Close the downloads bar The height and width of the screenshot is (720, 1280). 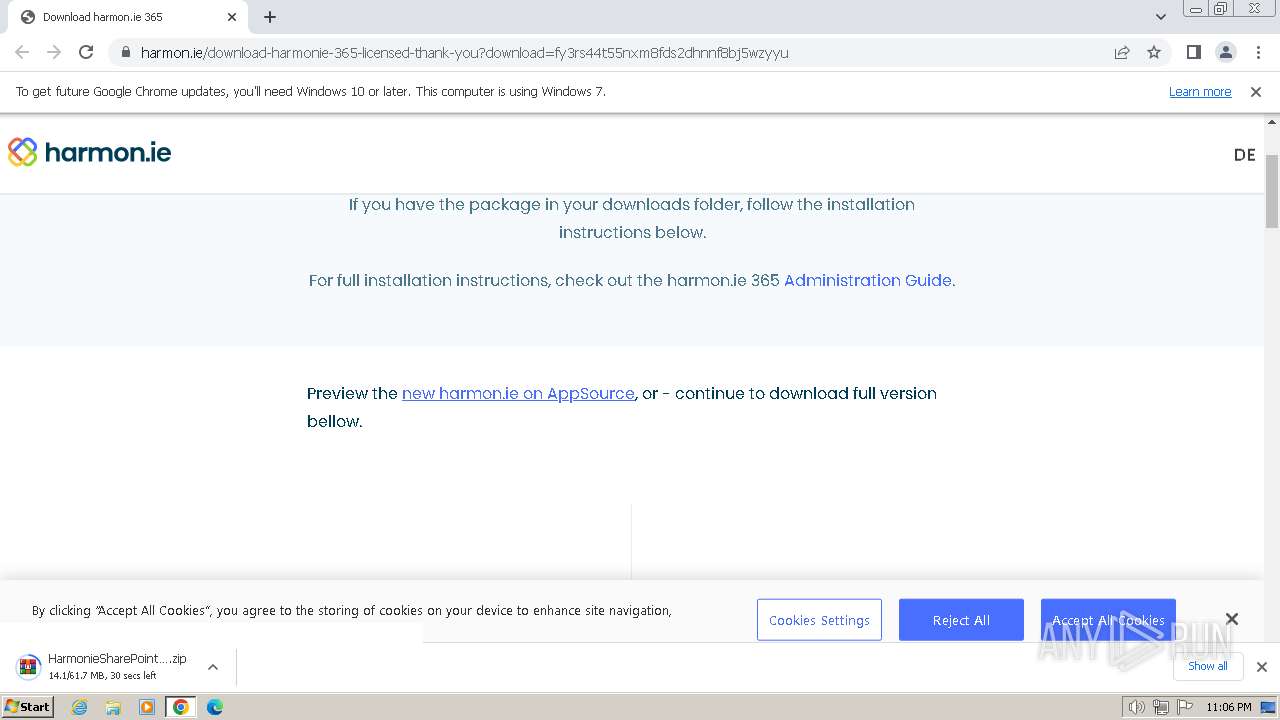tap(1261, 667)
